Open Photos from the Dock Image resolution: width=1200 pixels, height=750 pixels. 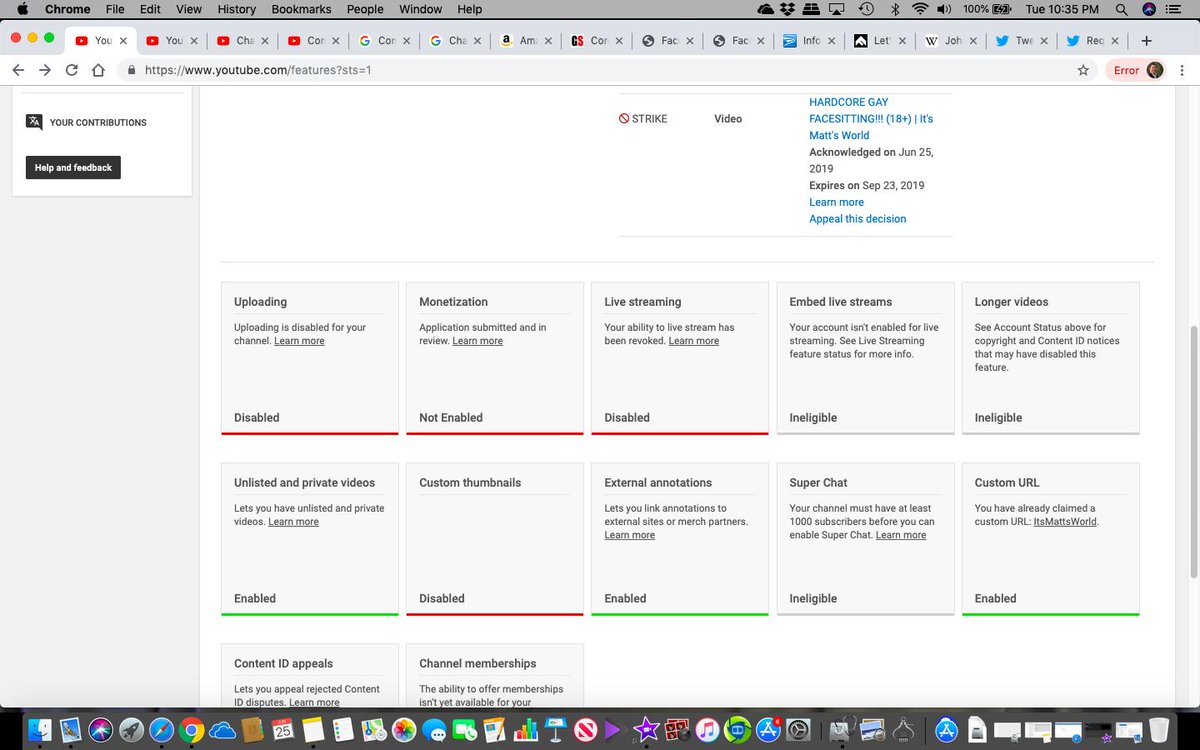point(403,730)
